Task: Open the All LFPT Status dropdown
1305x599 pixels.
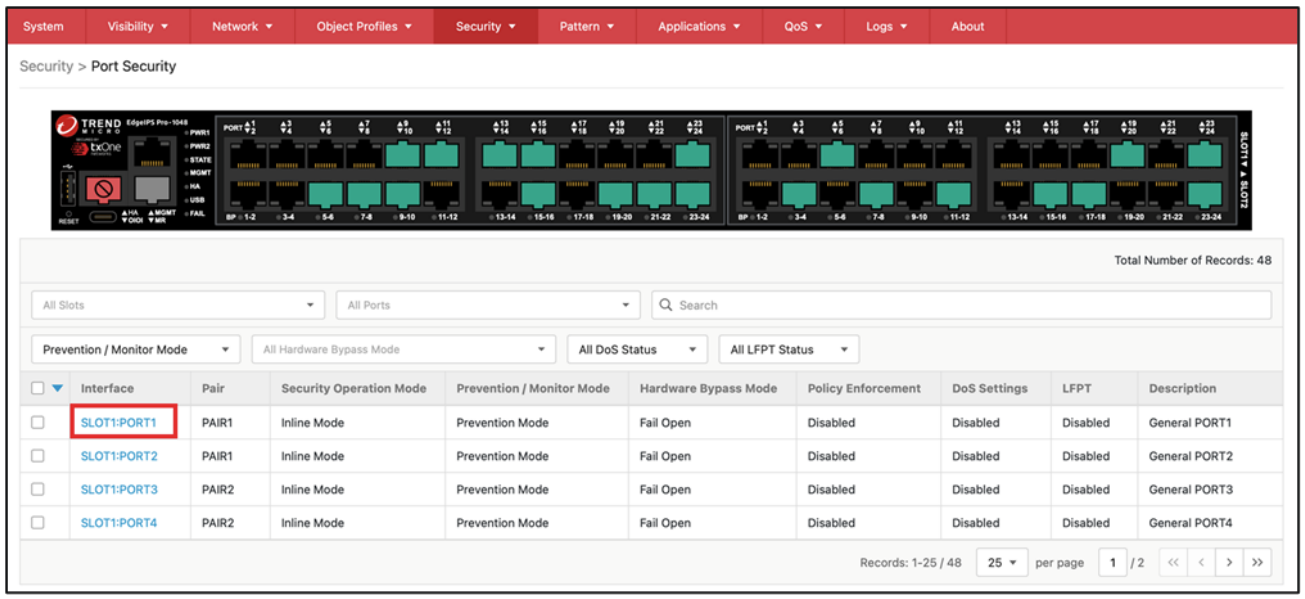Action: pyautogui.click(x=789, y=350)
